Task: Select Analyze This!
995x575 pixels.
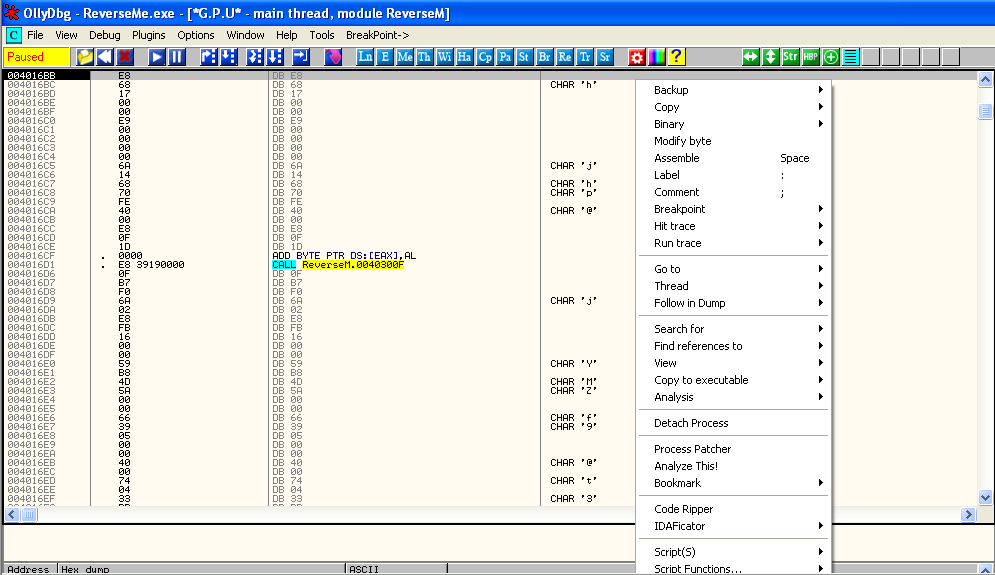Action: (734, 466)
